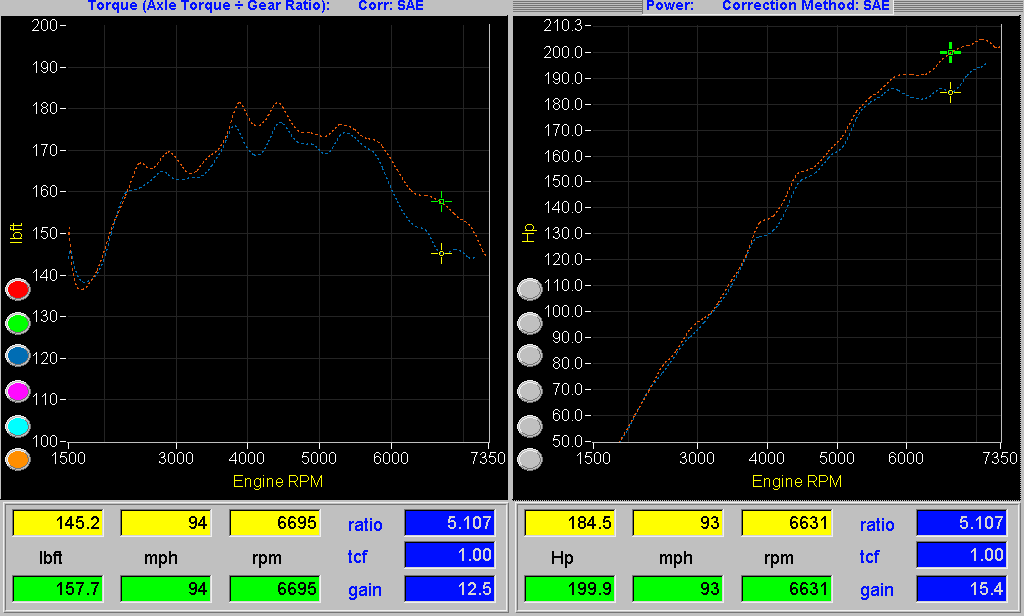The width and height of the screenshot is (1024, 616).
Task: Click the cyan run color button
Action: [x=18, y=426]
